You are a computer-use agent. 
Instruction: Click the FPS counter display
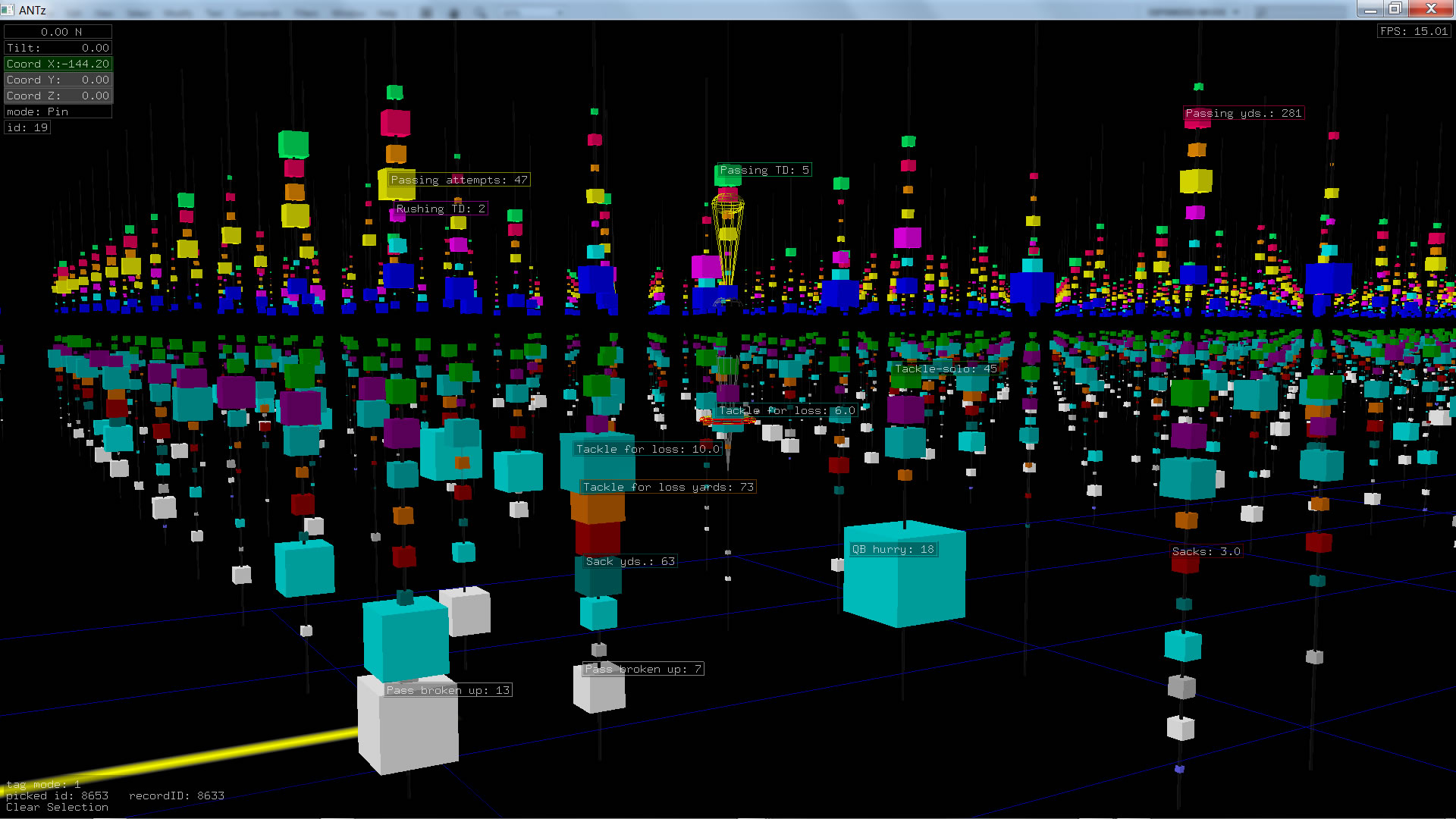click(1414, 31)
